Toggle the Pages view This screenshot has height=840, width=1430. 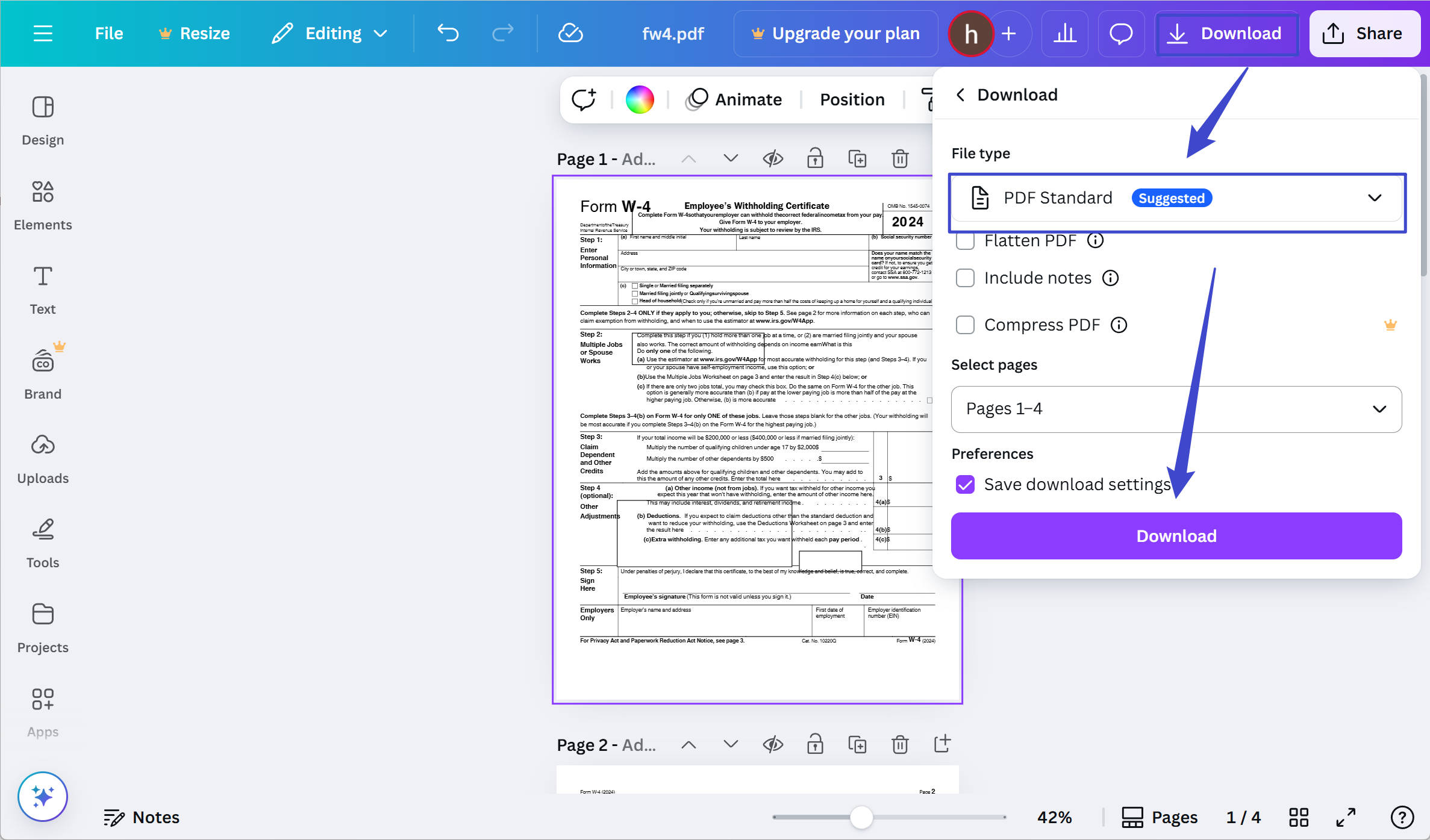click(1159, 817)
